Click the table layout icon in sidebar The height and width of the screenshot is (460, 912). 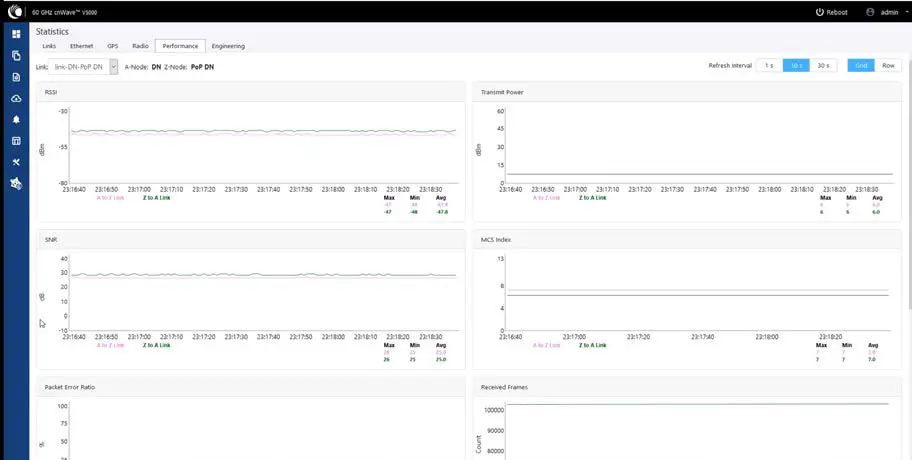click(16, 141)
